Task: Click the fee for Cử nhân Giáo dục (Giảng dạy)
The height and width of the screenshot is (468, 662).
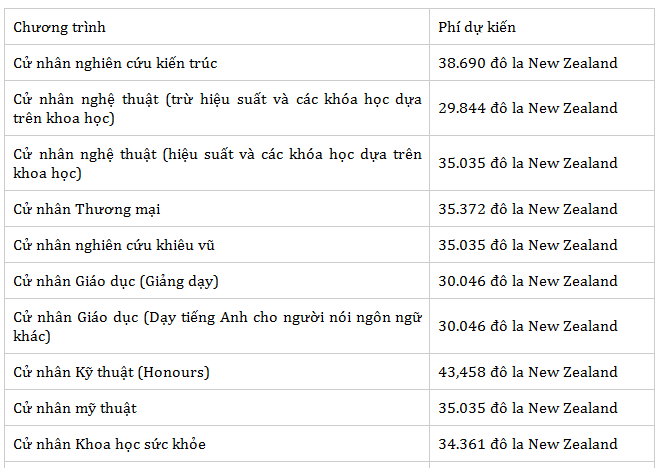Action: tap(527, 281)
